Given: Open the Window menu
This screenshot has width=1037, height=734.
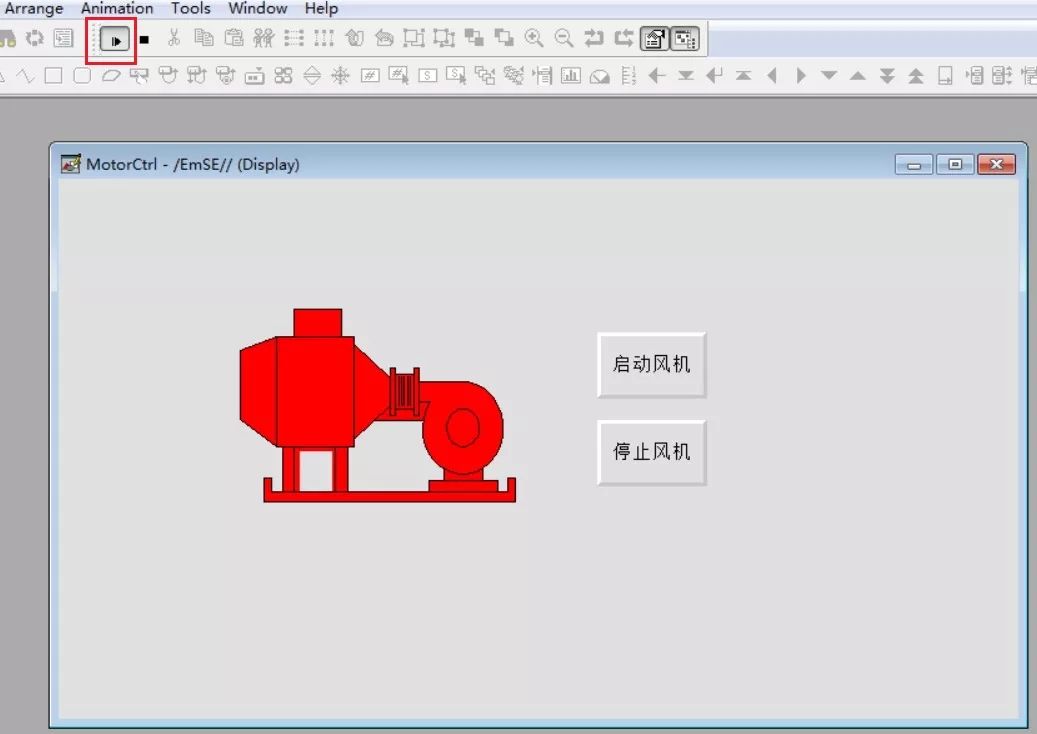Looking at the screenshot, I should 257,9.
